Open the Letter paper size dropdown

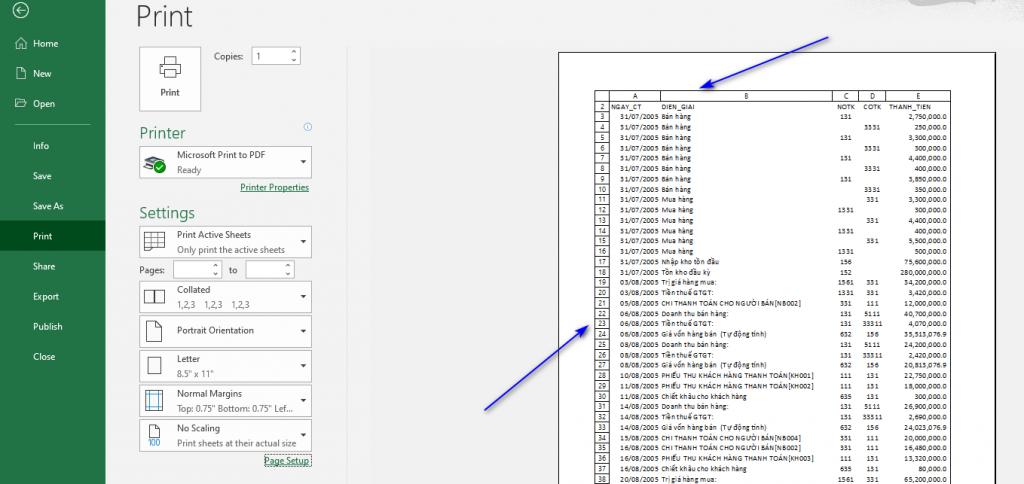303,366
